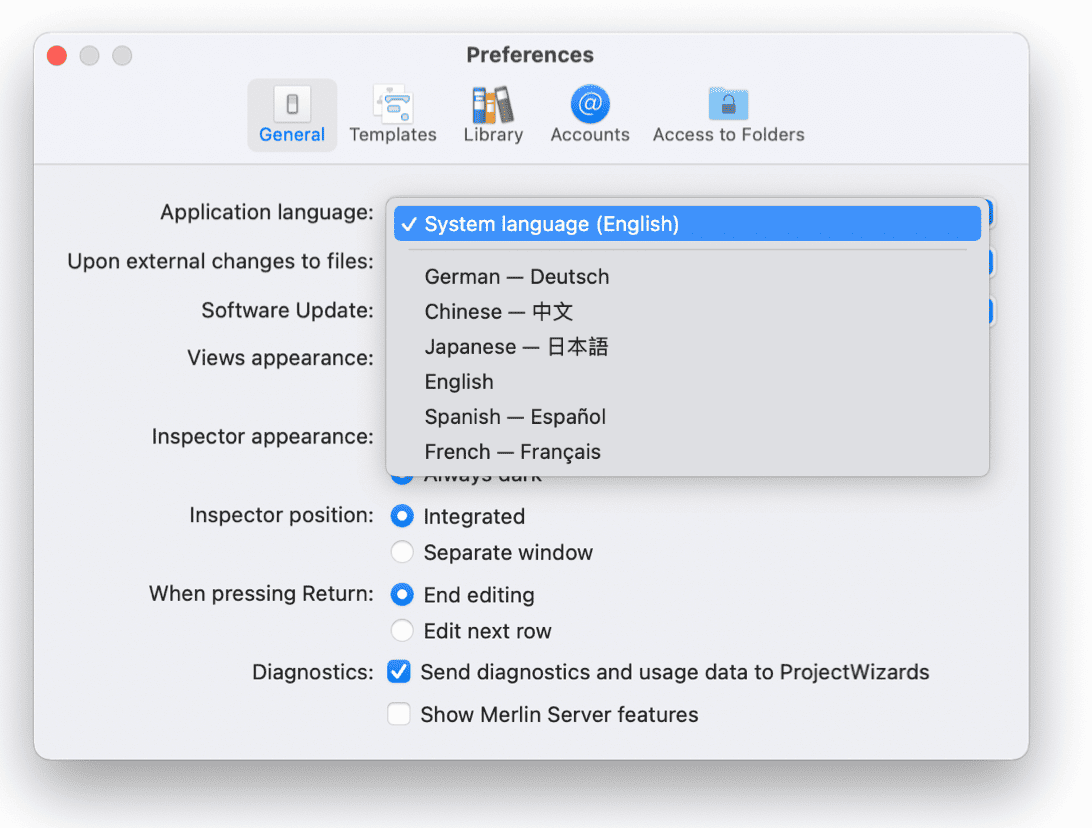1092x828 pixels.
Task: Select the Separate window inspector position
Action: (x=402, y=552)
